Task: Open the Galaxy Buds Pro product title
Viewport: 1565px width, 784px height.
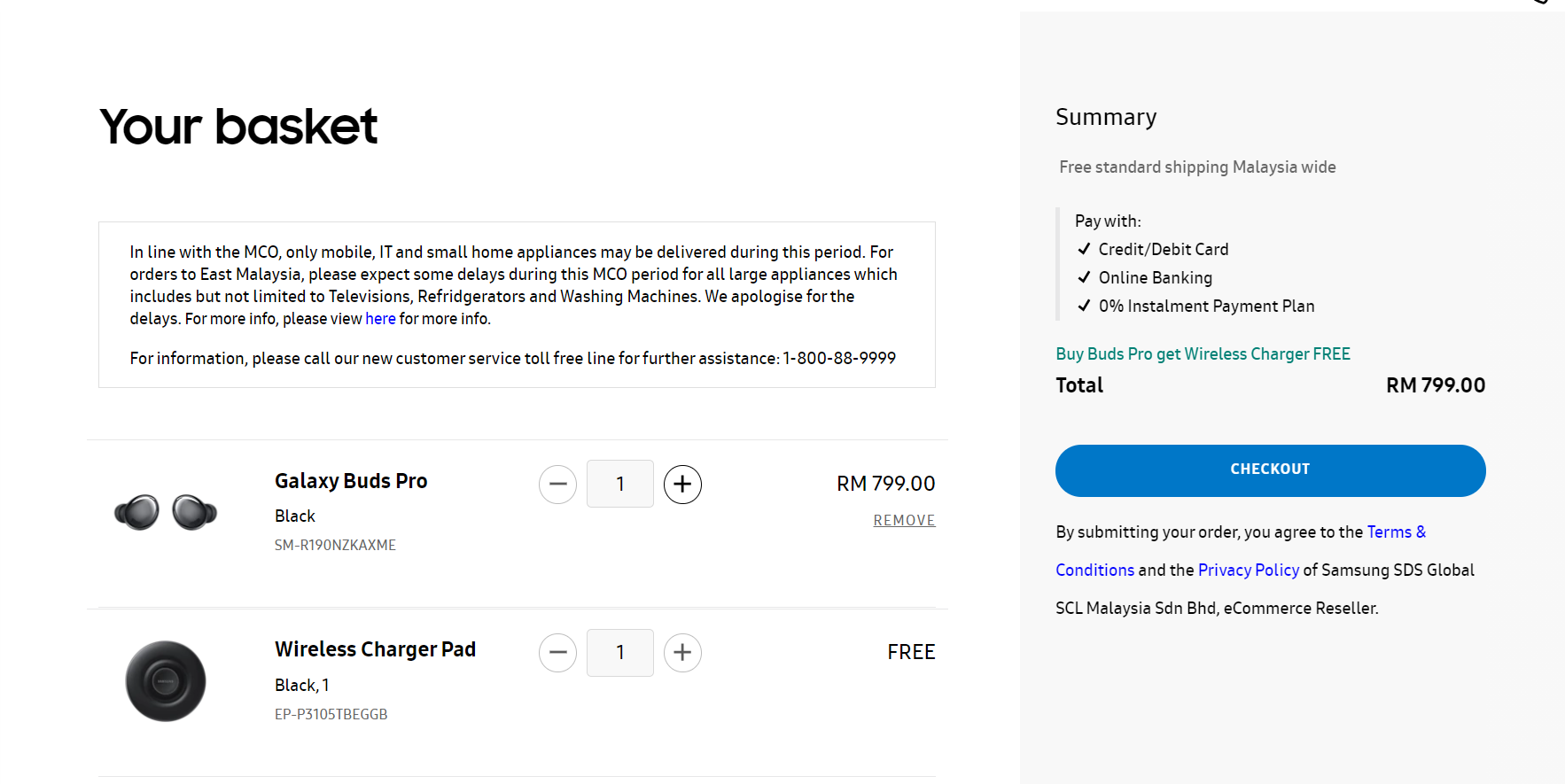Action: tap(351, 481)
